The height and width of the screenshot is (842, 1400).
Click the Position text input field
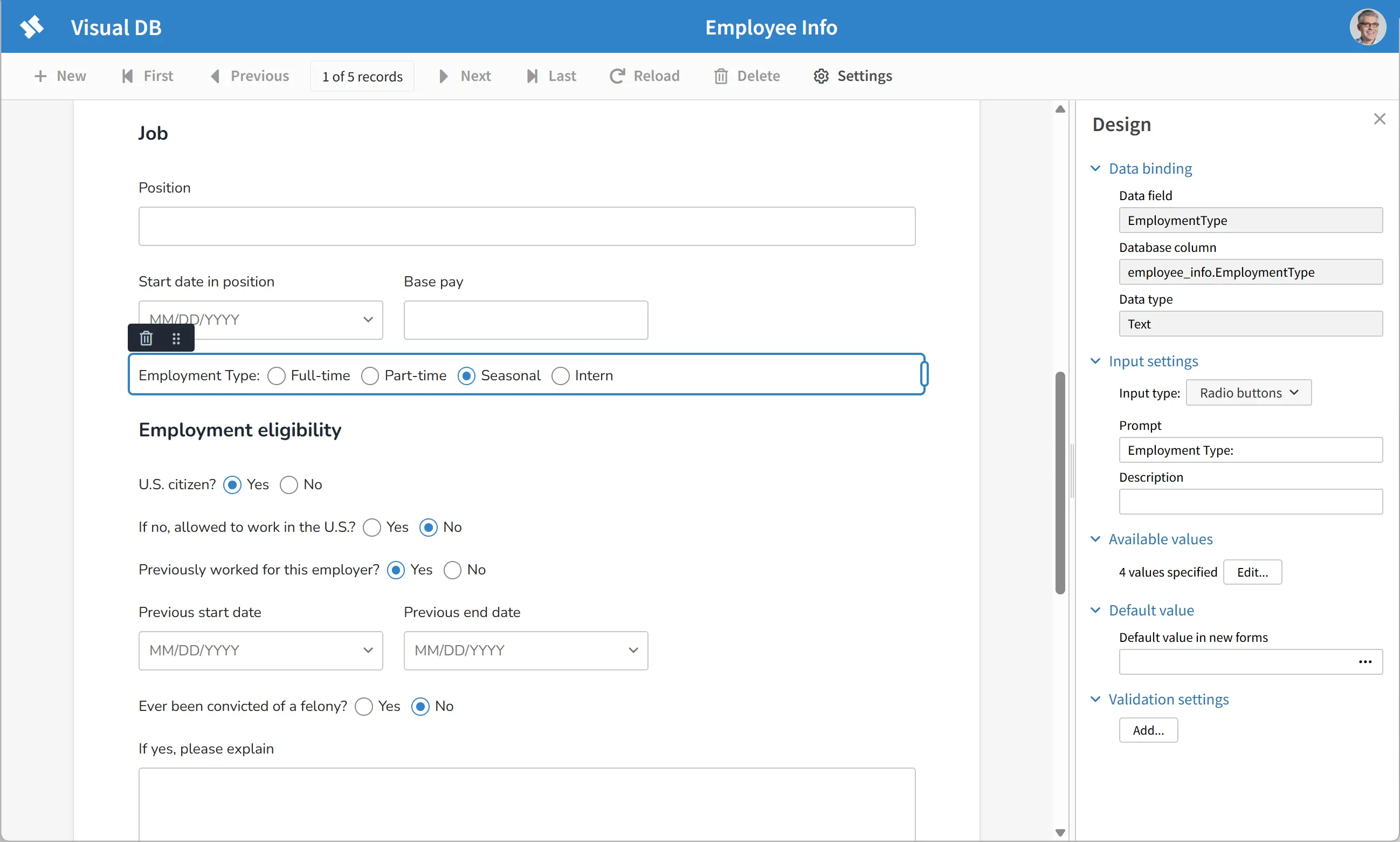[x=526, y=227]
